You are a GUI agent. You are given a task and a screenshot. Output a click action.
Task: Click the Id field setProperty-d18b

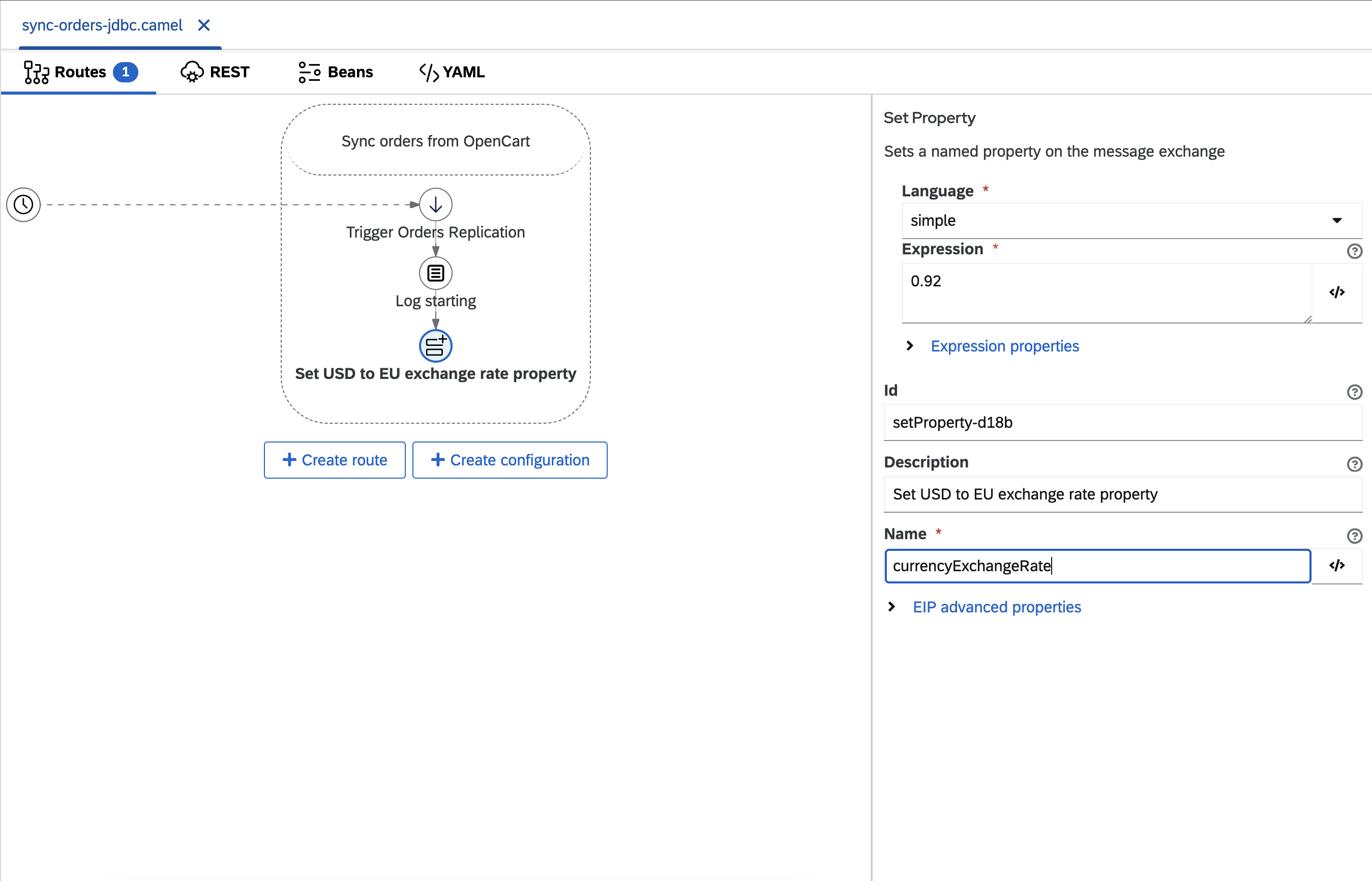(x=1123, y=422)
